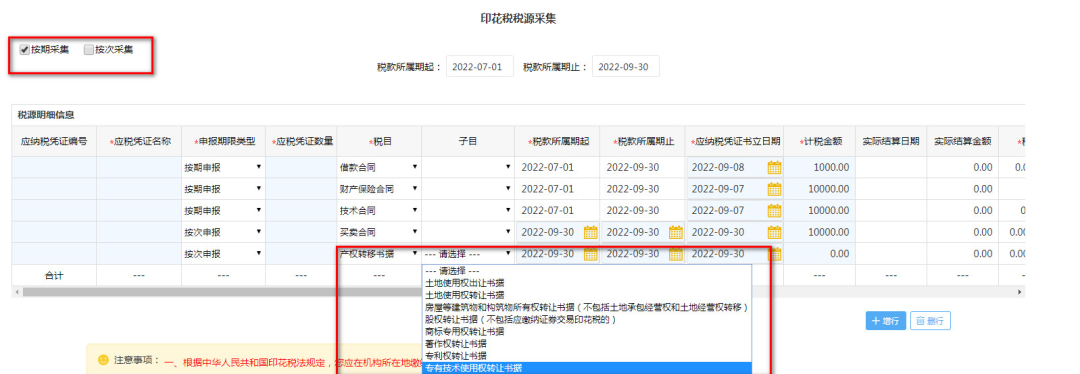
Task: Click 实际结算金额 cell in 财产保险合同 row
Action: click(x=962, y=189)
